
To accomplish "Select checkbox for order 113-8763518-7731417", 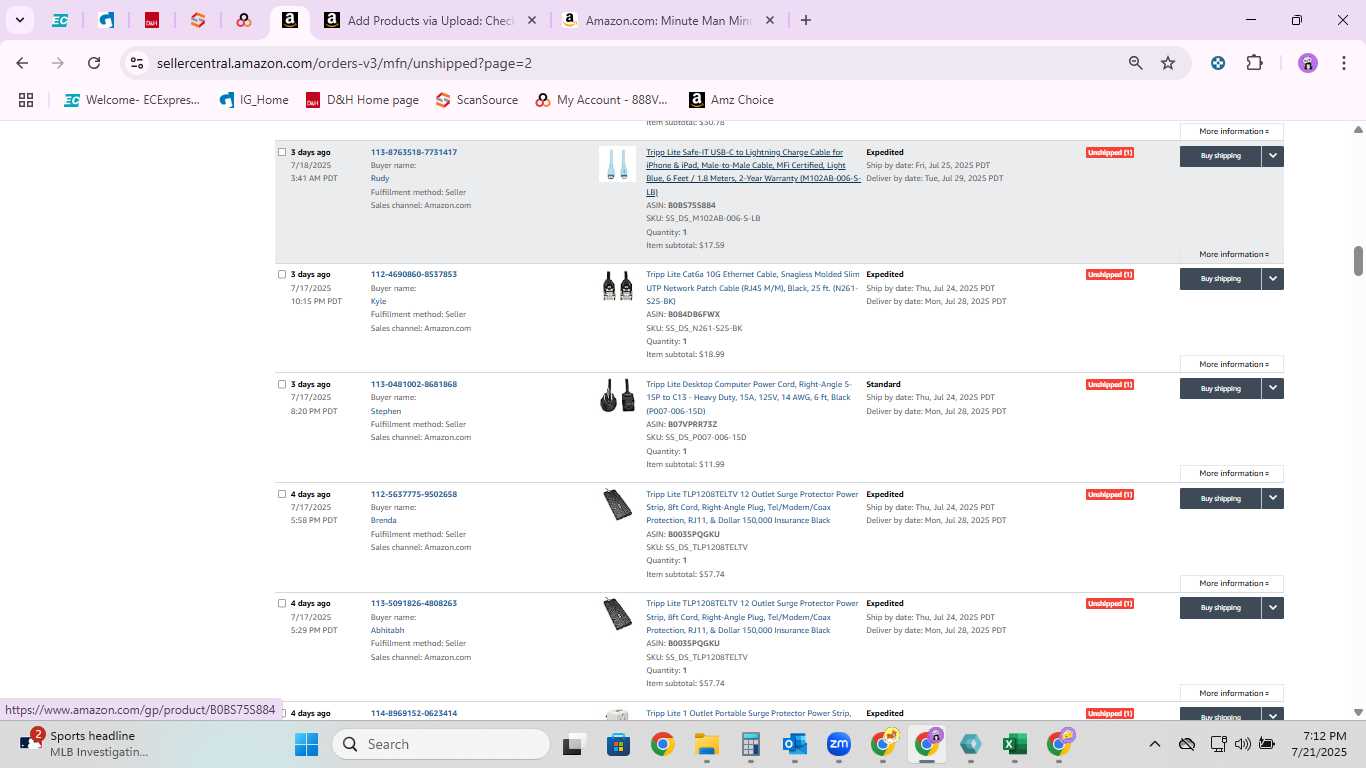I will 282,152.
